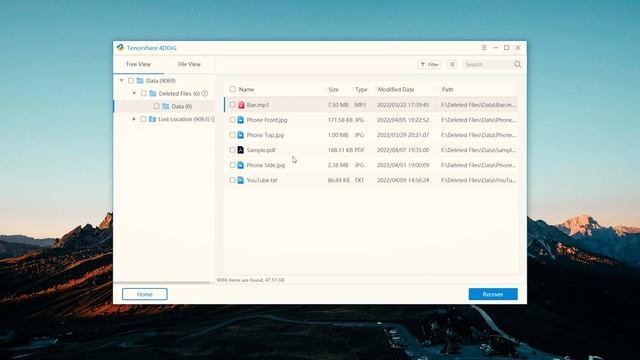Image resolution: width=640 pixels, height=360 pixels.
Task: Click the file name Bae.mp3
Action: (x=258, y=105)
